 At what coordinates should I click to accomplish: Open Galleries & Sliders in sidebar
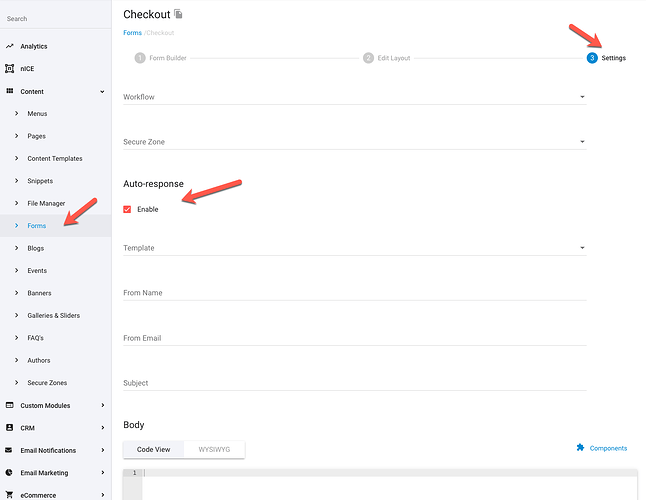click(x=54, y=315)
